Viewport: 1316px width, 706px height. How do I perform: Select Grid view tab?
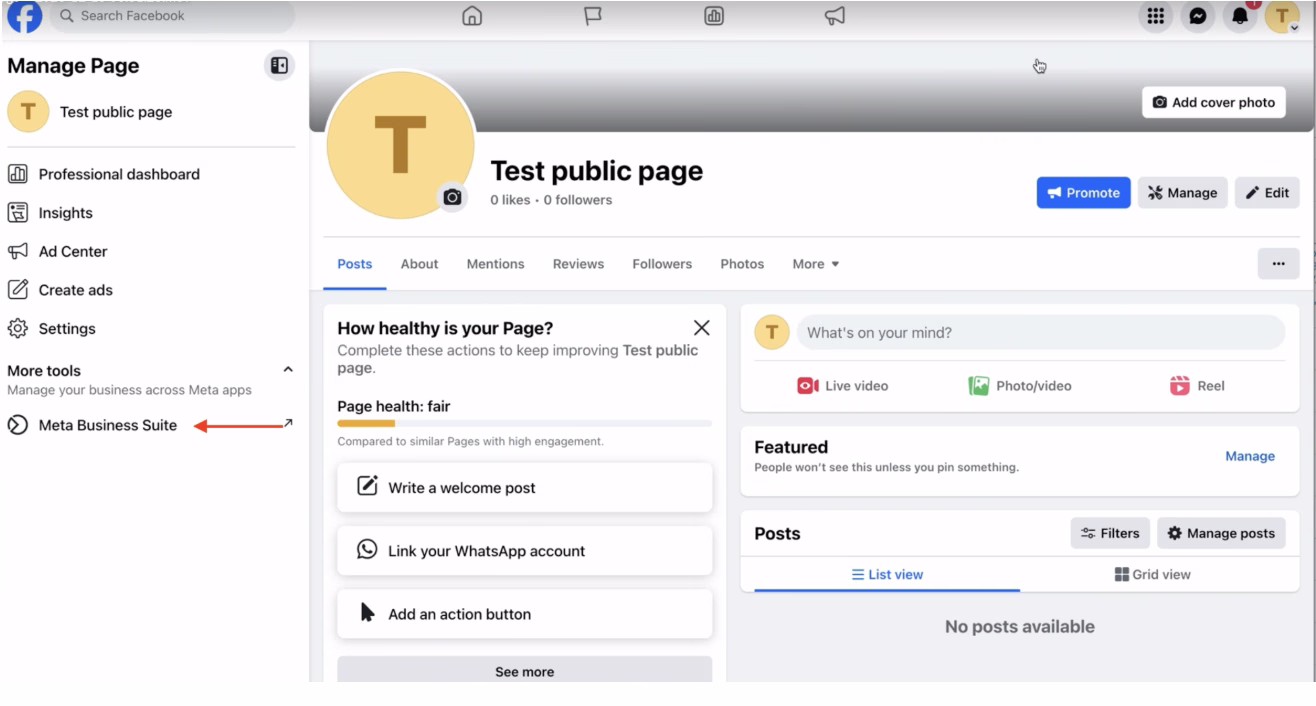[x=1153, y=575]
